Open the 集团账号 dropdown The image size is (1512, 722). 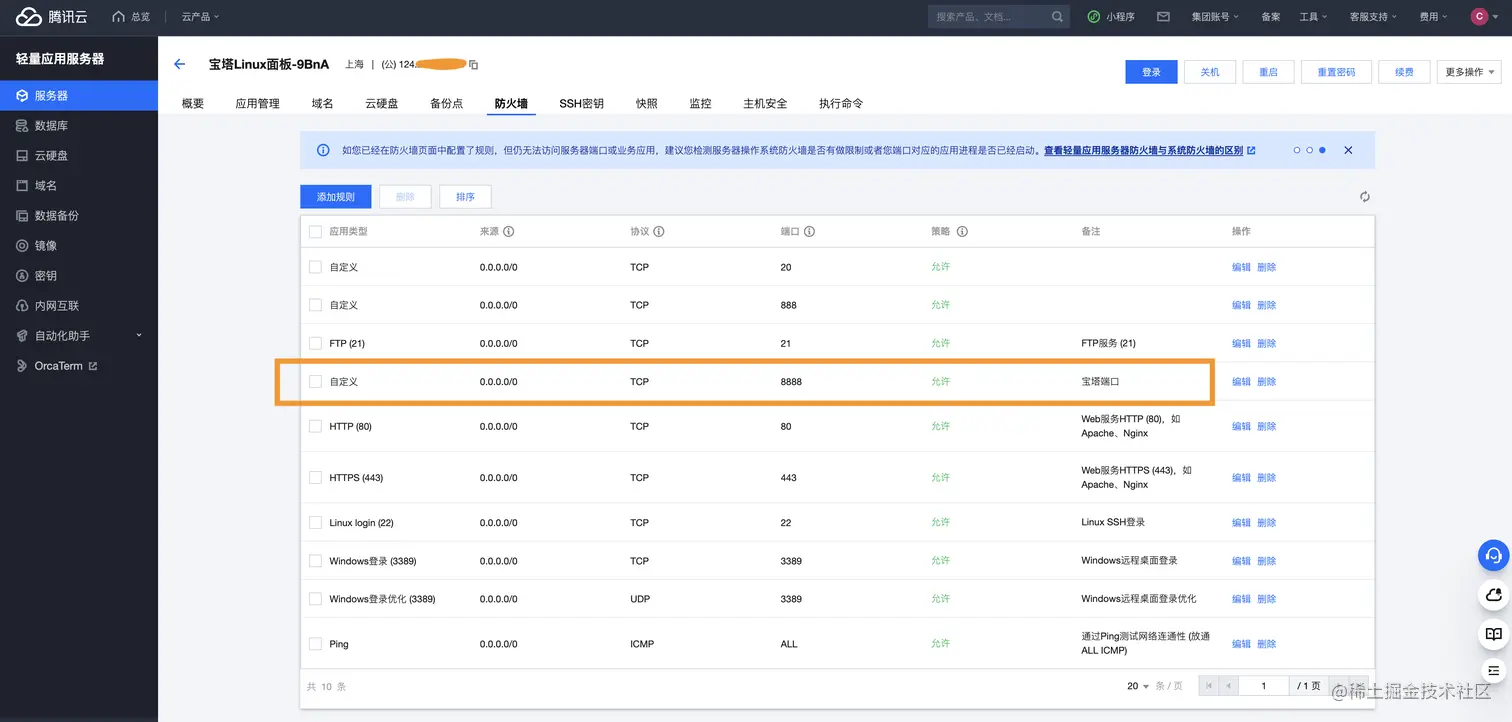pos(1215,17)
